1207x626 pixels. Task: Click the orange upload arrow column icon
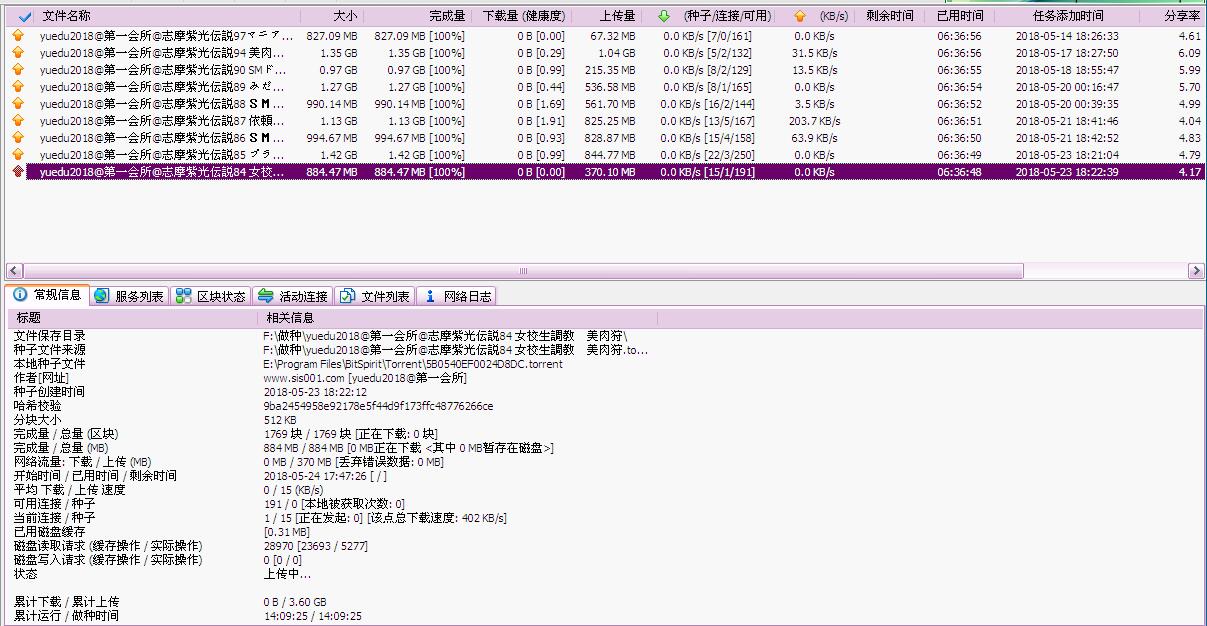point(798,17)
